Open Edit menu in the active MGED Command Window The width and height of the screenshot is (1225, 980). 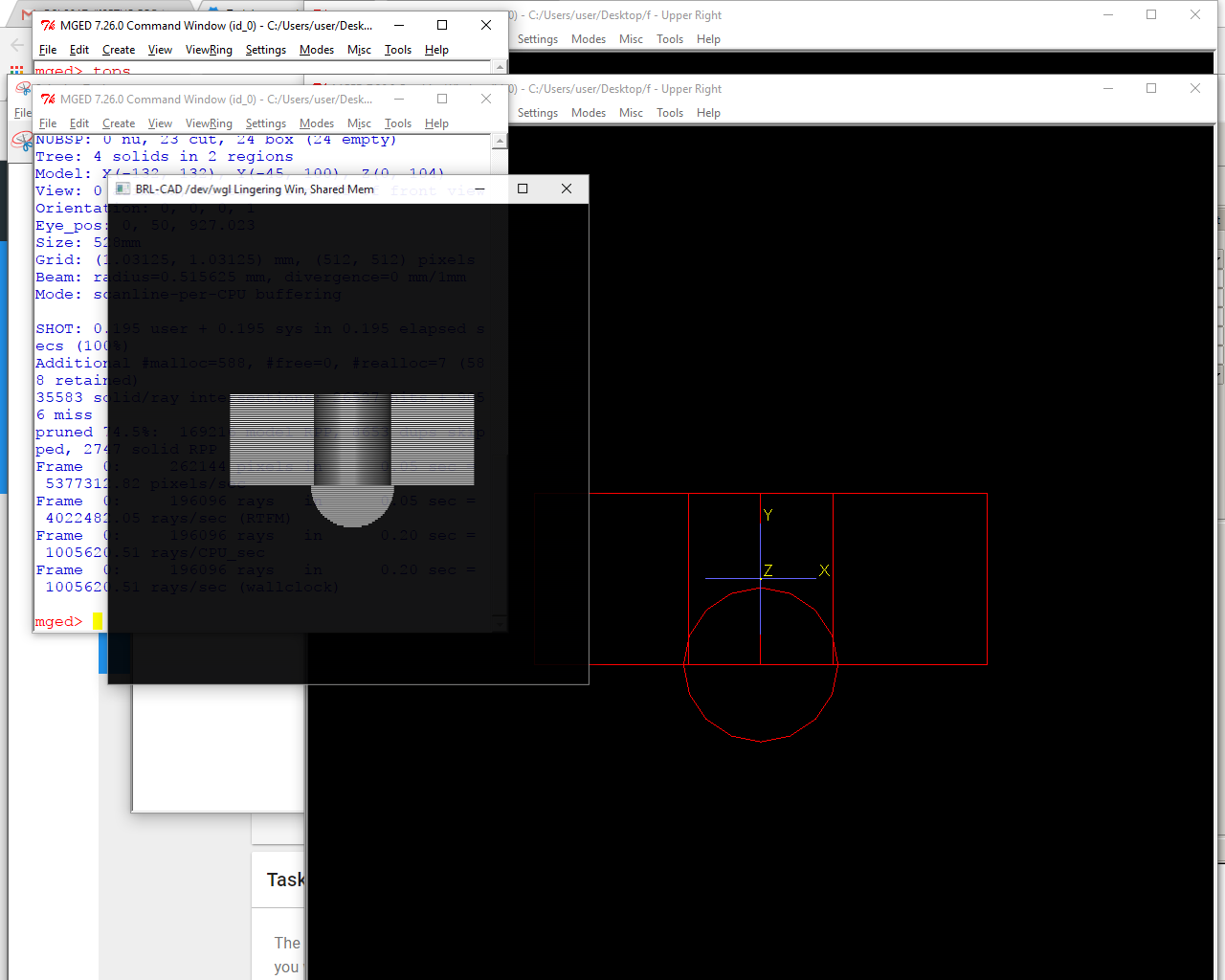[x=79, y=50]
